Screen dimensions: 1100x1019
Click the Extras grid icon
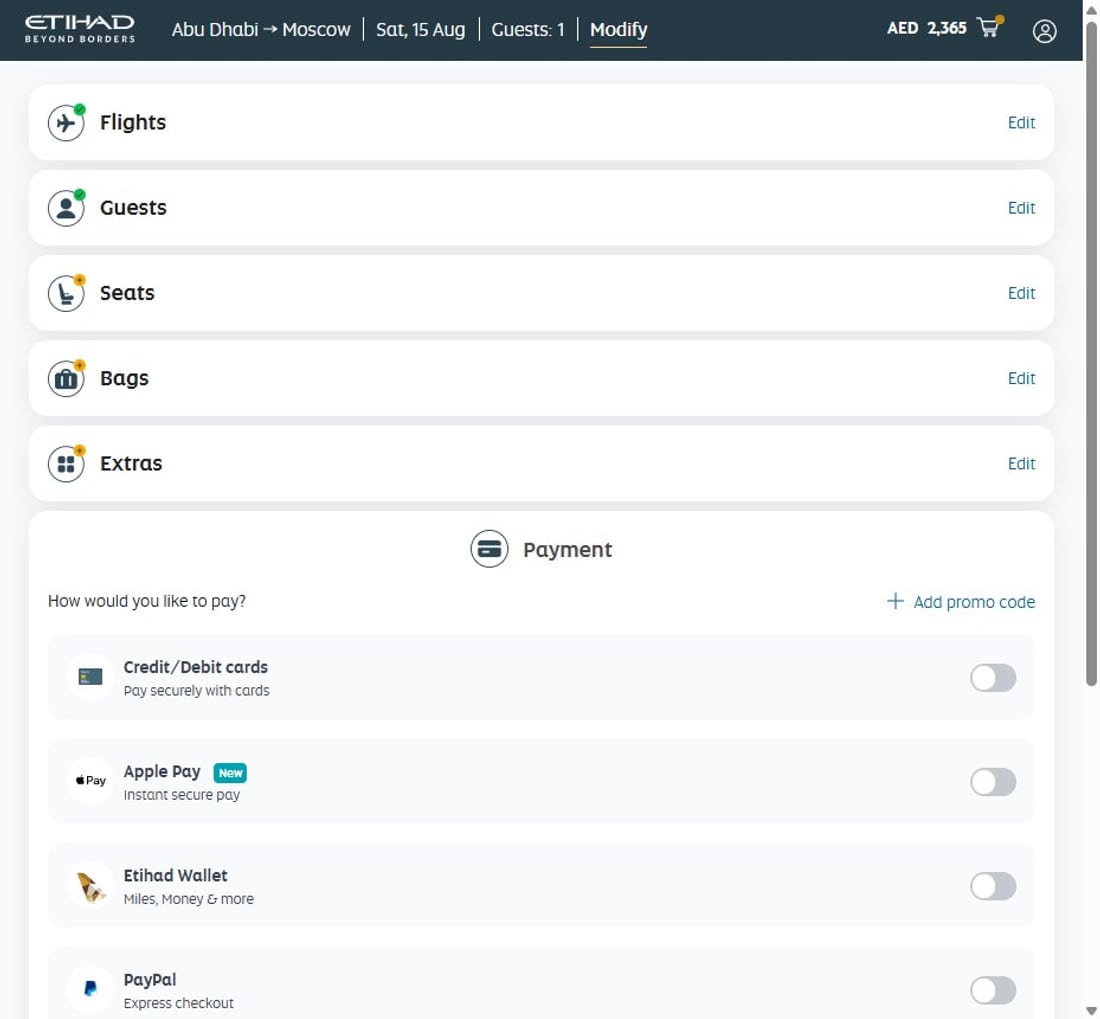(66, 464)
